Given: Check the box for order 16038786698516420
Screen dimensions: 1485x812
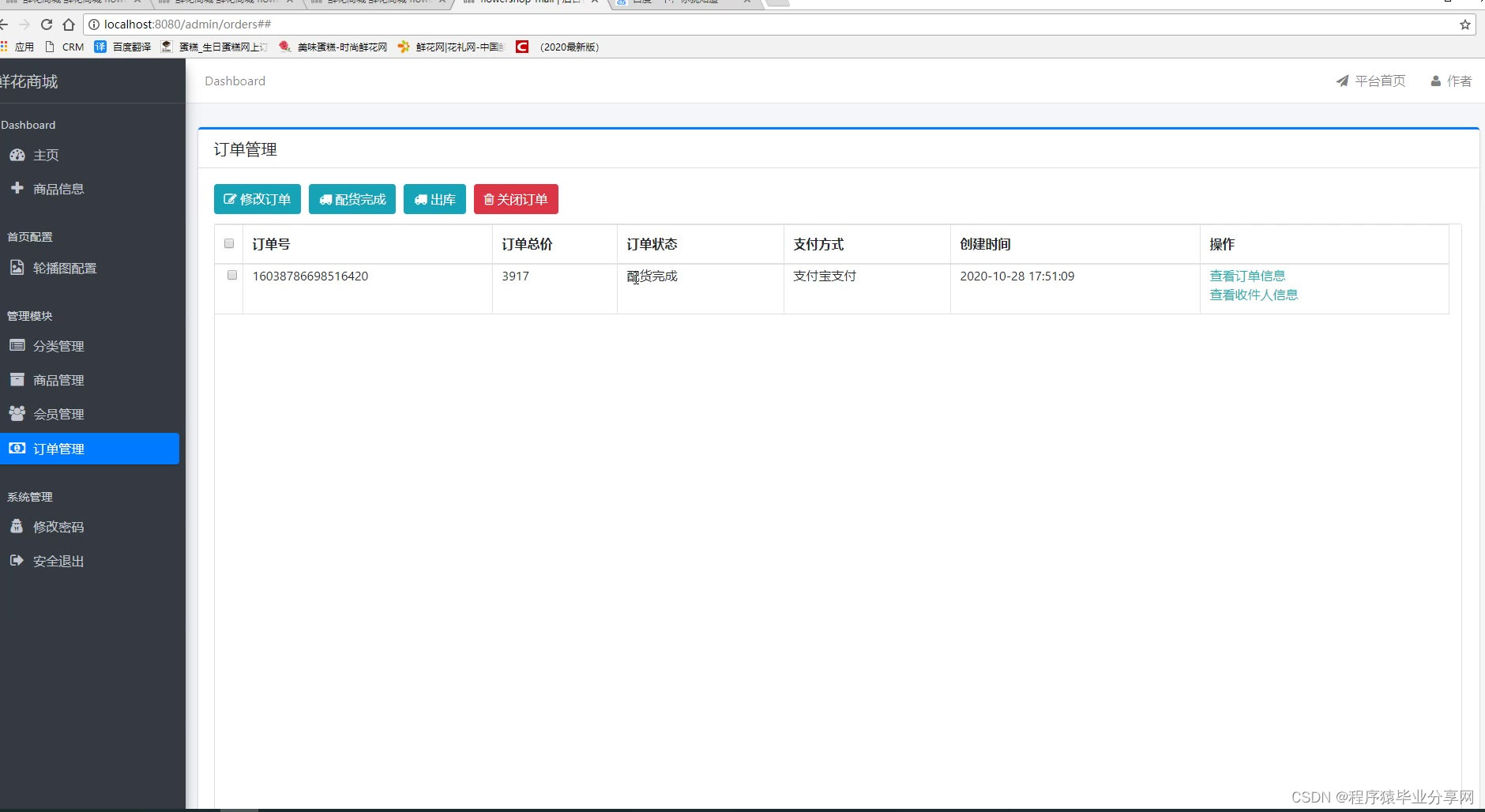Looking at the screenshot, I should [232, 275].
